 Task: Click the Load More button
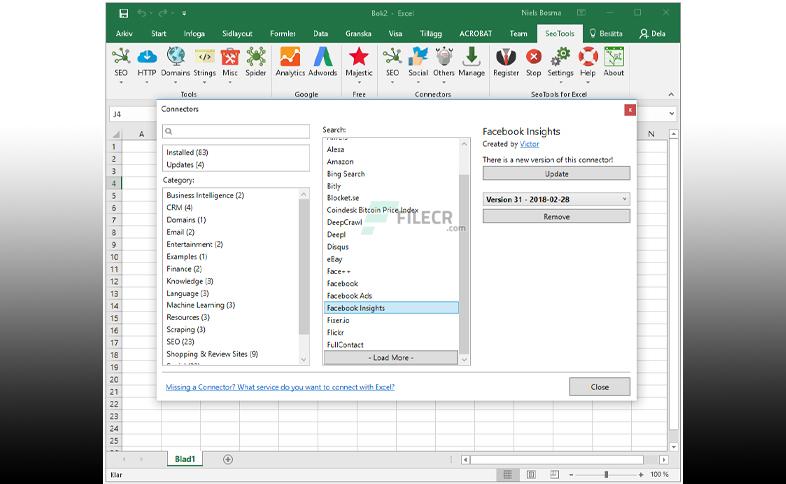pos(390,358)
